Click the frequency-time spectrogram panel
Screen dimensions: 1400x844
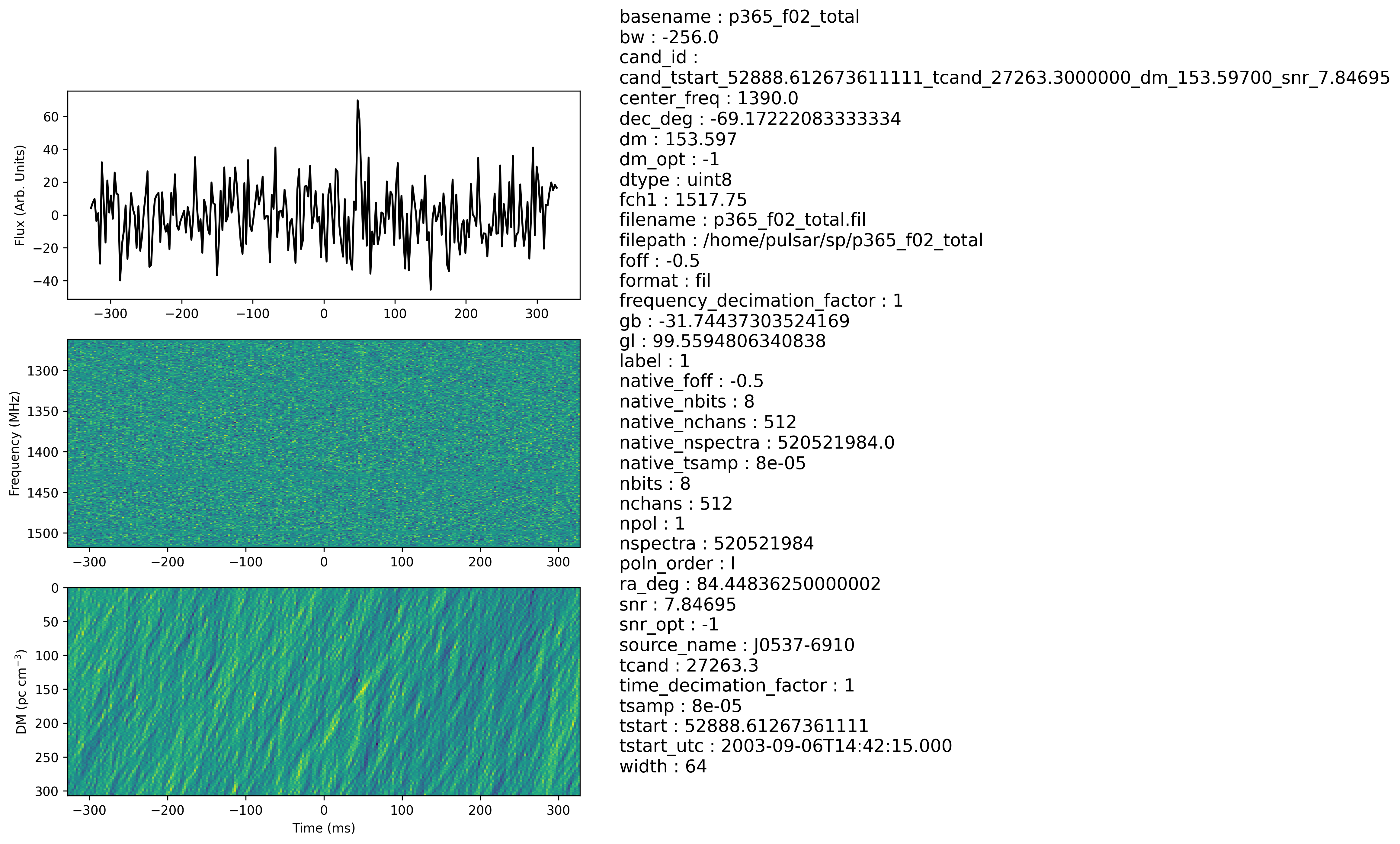point(324,443)
